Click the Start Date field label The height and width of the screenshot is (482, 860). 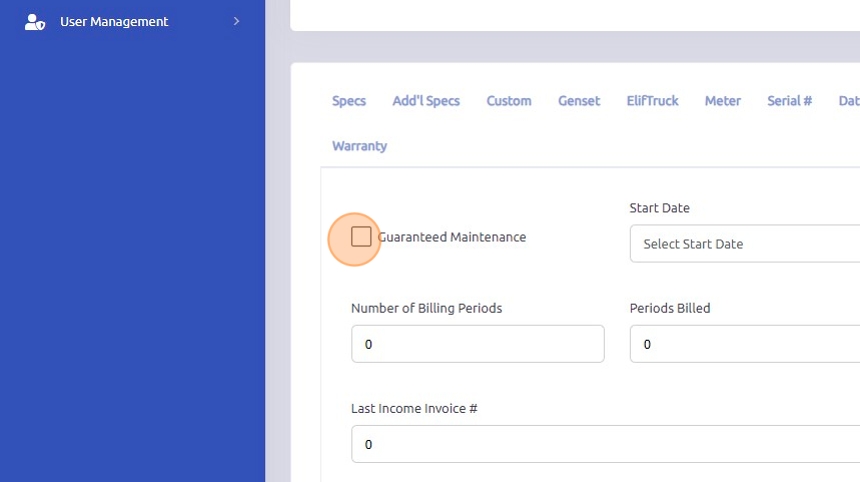[x=659, y=208]
